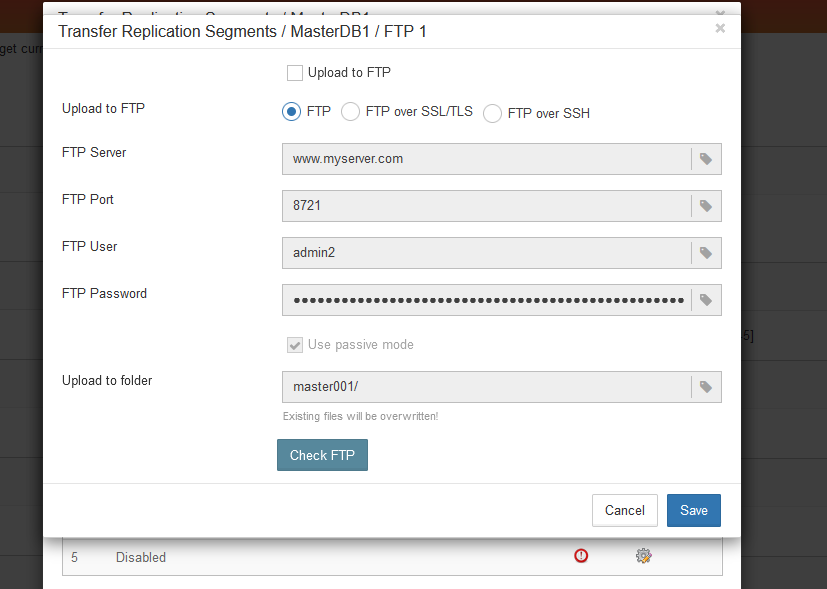827x589 pixels.
Task: Open gear settings icon for Disabled row
Action: click(643, 556)
